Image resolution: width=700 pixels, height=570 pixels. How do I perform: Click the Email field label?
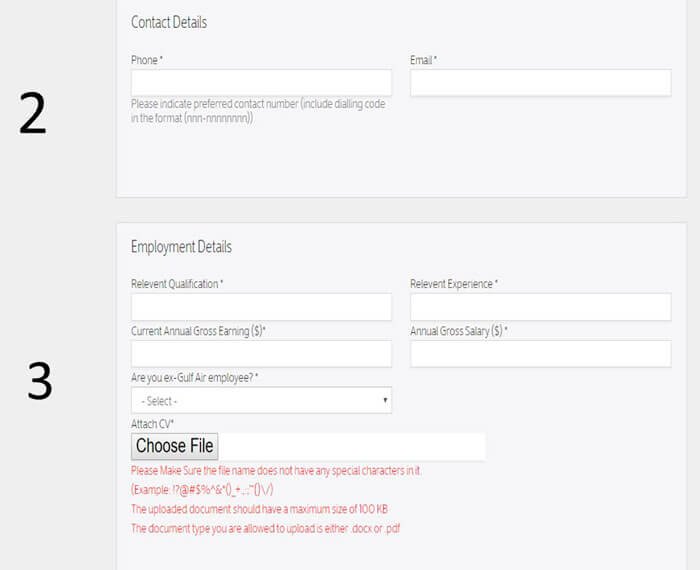423,60
